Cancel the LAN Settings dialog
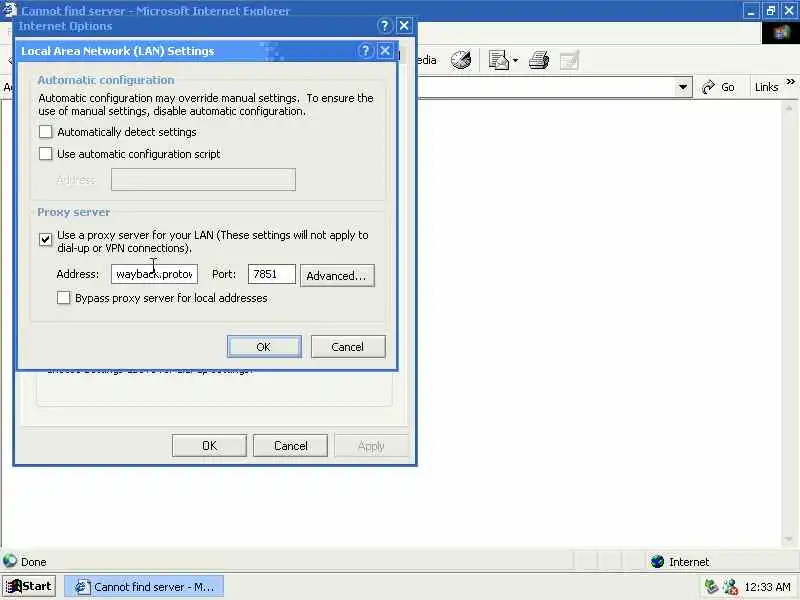This screenshot has height=600, width=800. [347, 346]
